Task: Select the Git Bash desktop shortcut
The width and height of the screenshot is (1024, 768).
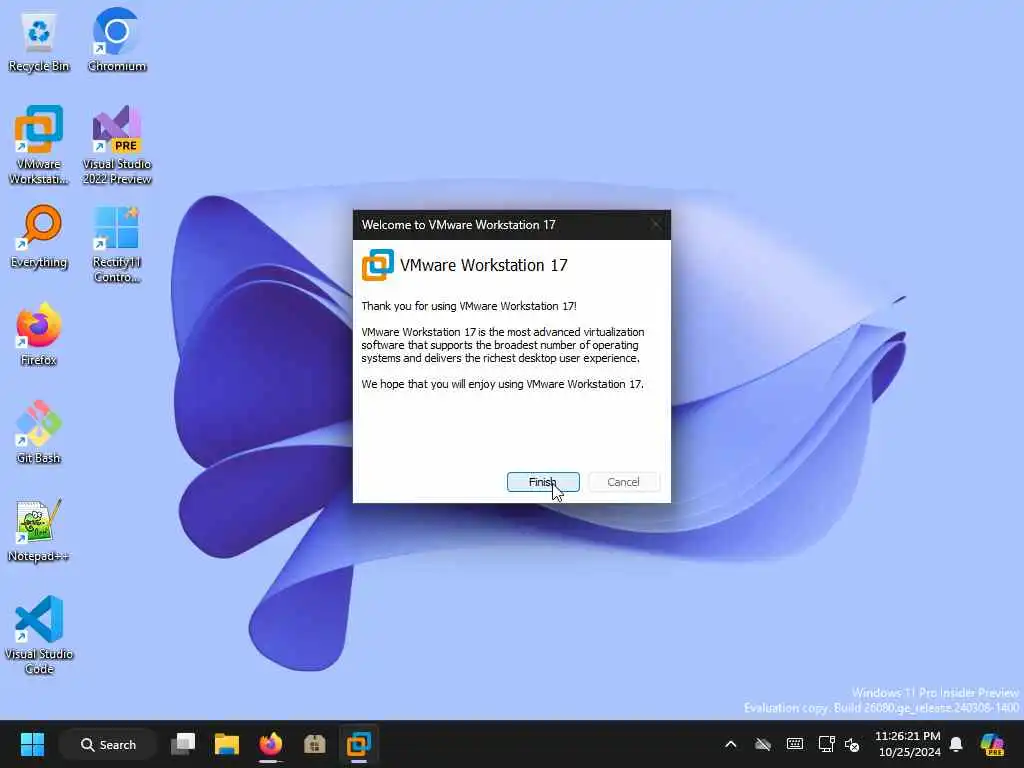Action: [x=39, y=432]
